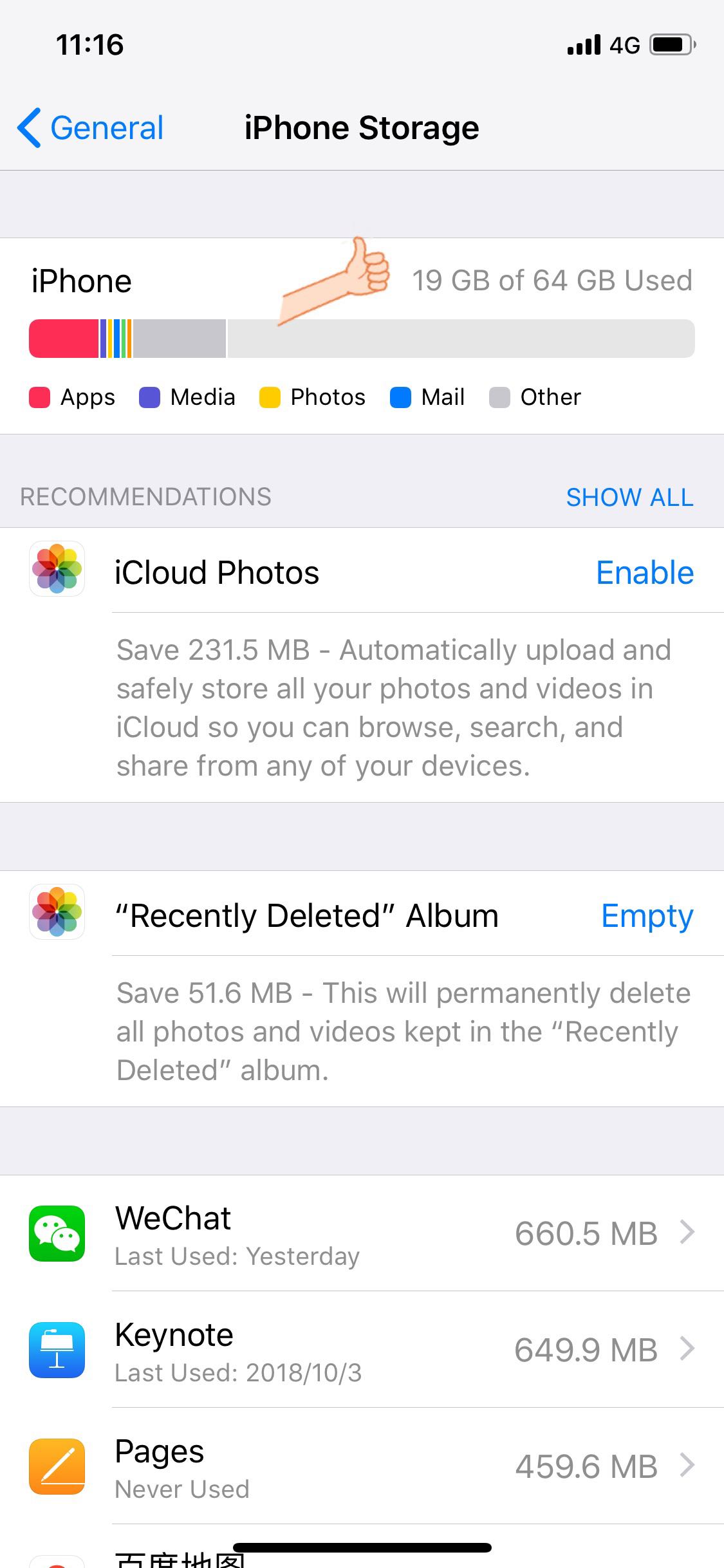Empty the Recently Deleted album
Image resolution: width=724 pixels, height=1568 pixels.
[x=647, y=916]
